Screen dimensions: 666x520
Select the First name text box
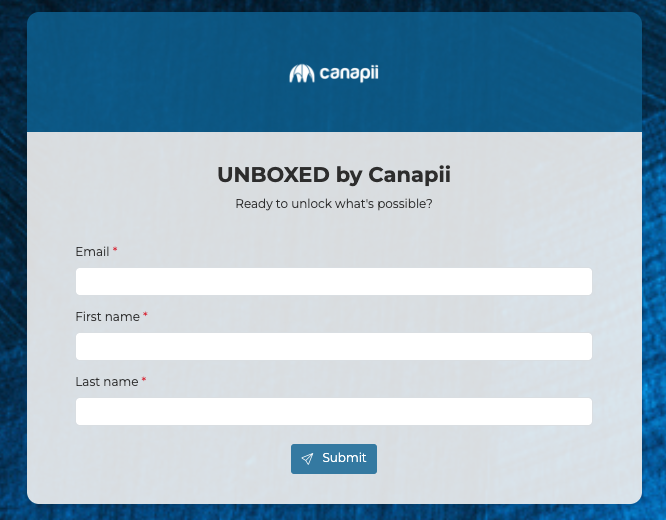click(x=333, y=346)
